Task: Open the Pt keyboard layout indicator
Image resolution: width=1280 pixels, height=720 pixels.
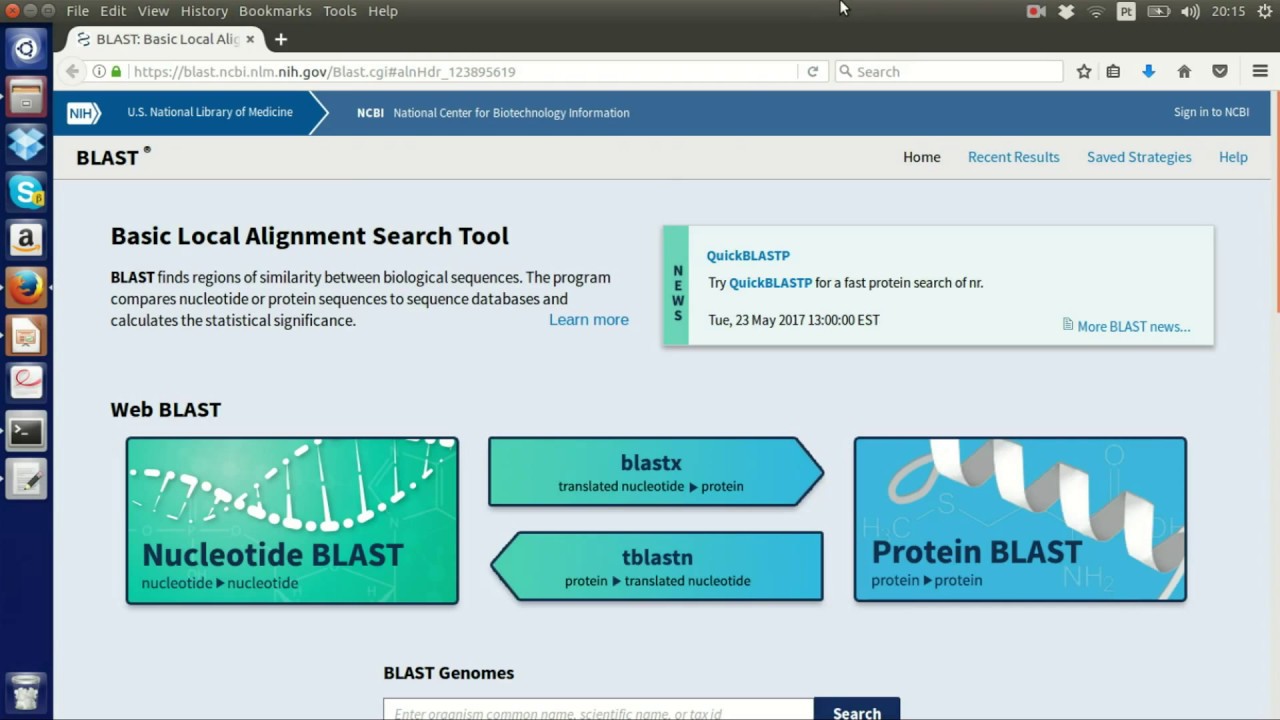Action: 1126,12
